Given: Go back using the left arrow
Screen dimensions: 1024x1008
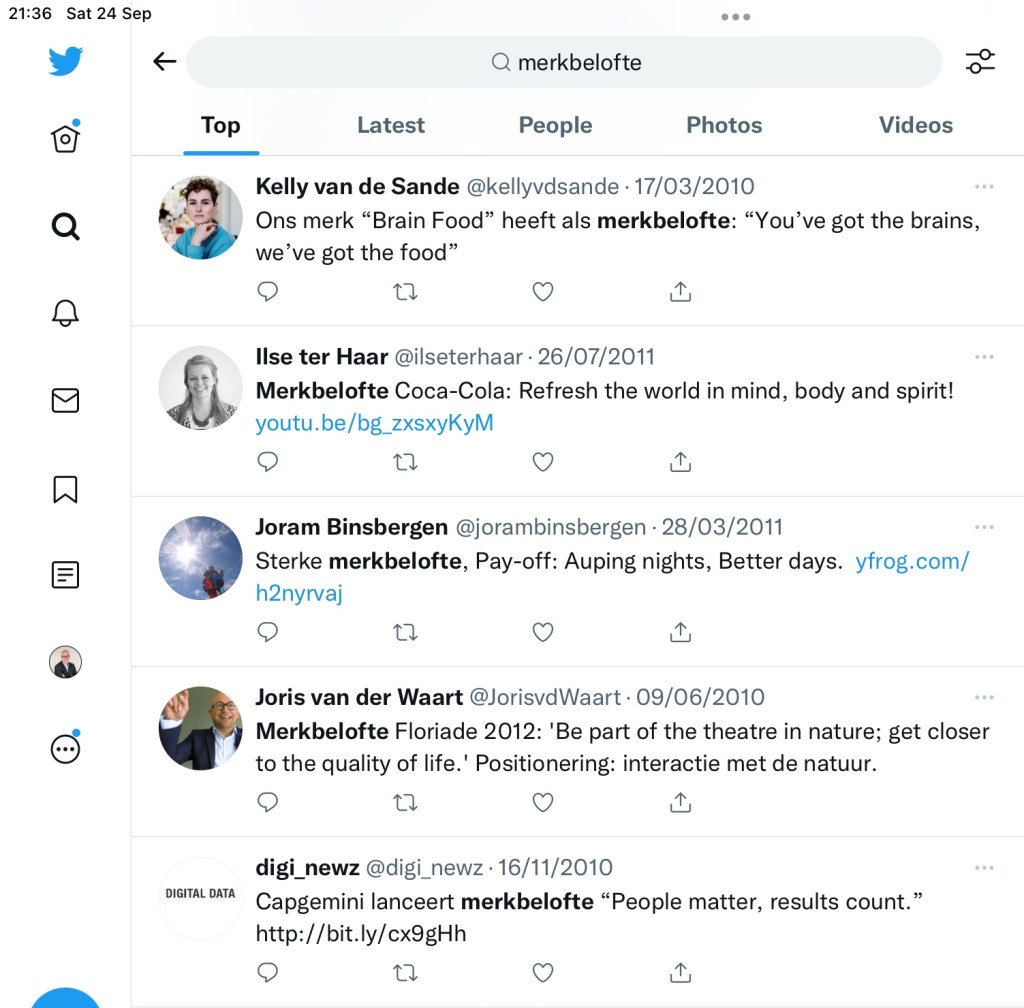Looking at the screenshot, I should click(x=164, y=62).
